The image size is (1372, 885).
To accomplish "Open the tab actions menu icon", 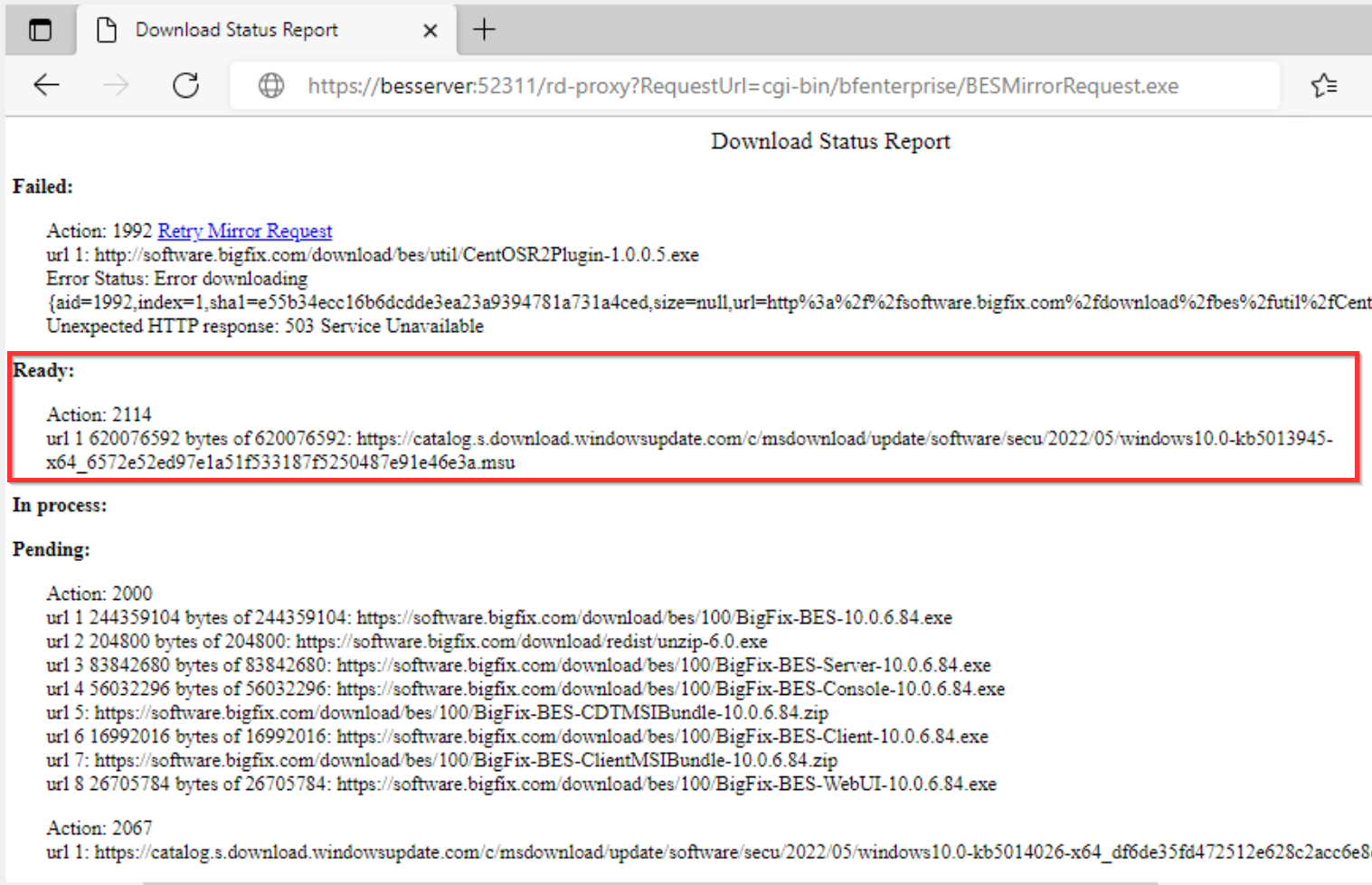I will tap(40, 30).
